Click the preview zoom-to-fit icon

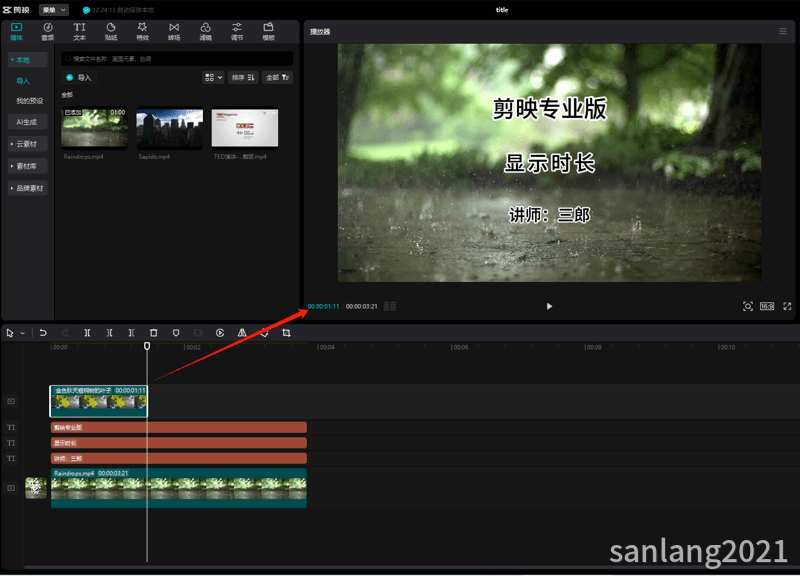point(747,306)
